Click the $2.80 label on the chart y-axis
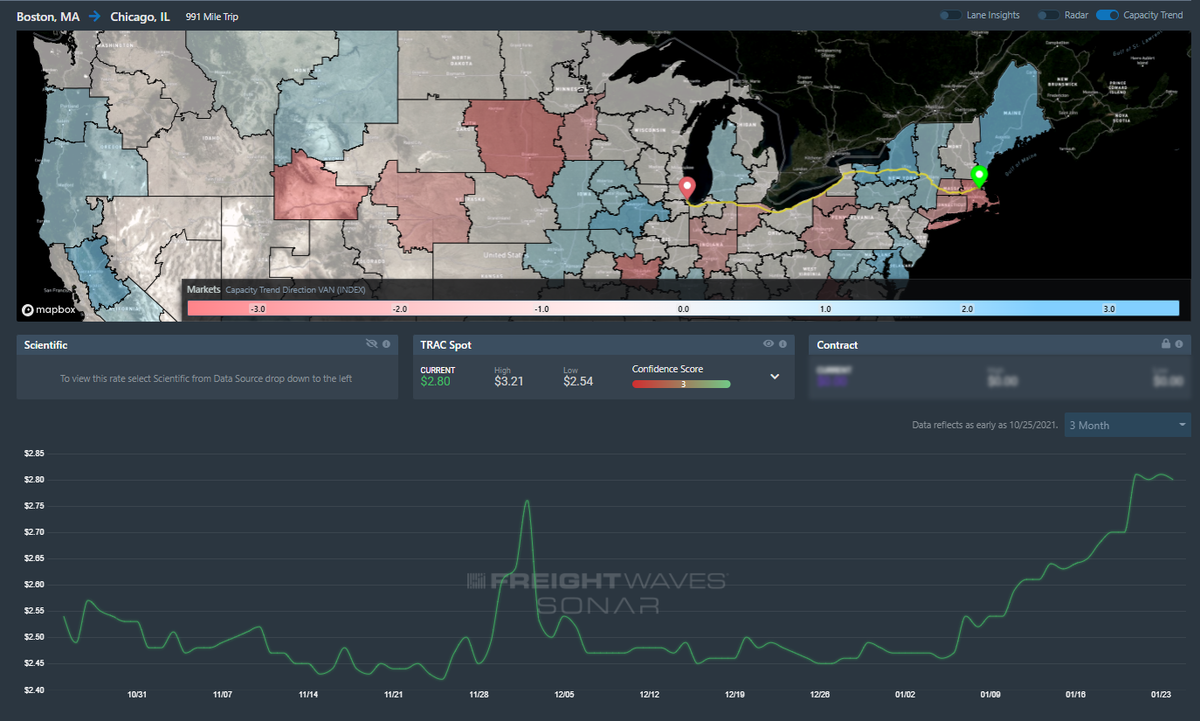The width and height of the screenshot is (1200, 721). (x=35, y=479)
